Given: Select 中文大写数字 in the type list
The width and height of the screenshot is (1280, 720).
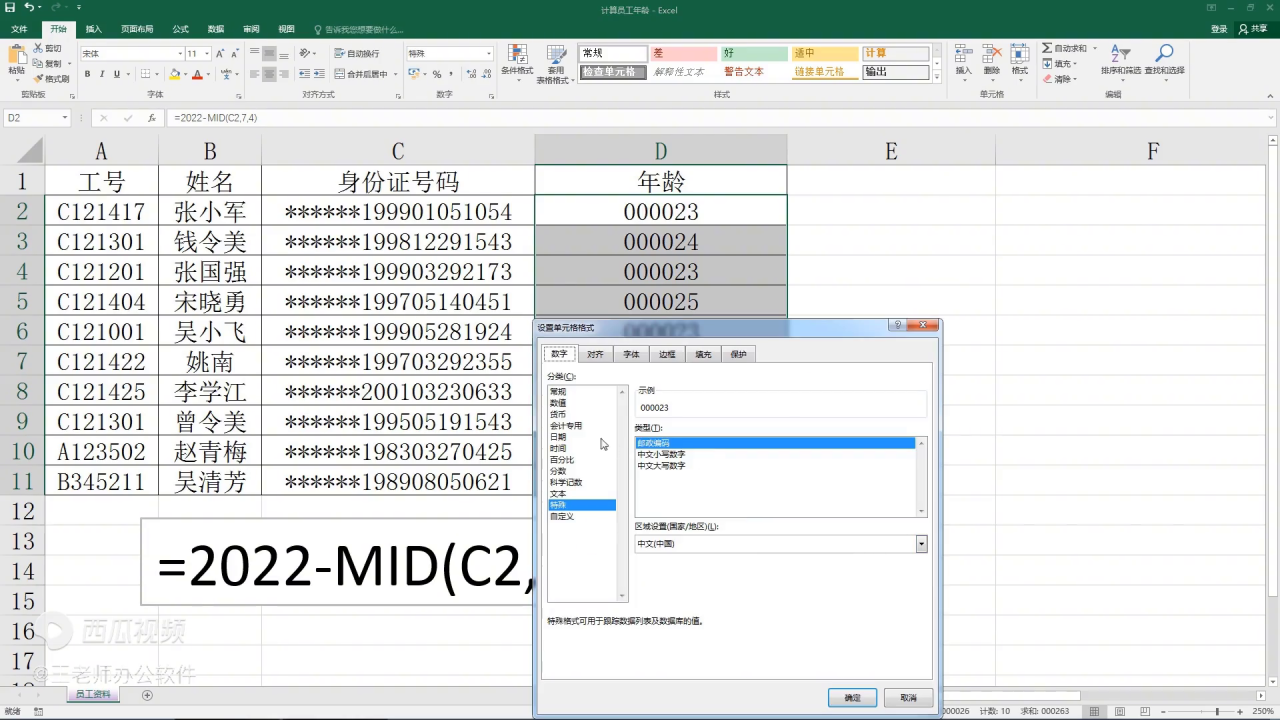Looking at the screenshot, I should (661, 465).
